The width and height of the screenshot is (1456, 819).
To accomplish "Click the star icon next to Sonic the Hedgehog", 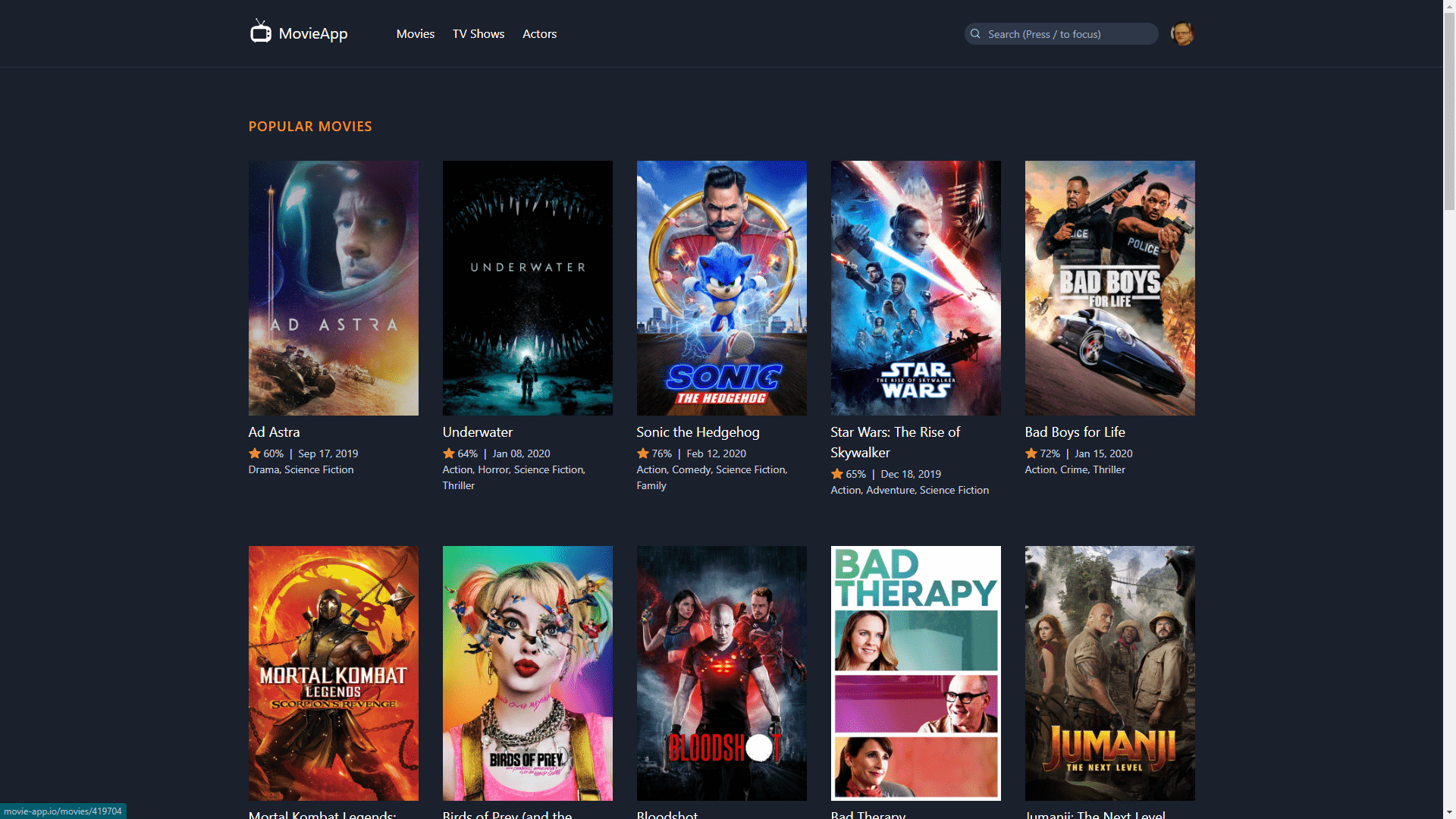I will click(x=642, y=453).
